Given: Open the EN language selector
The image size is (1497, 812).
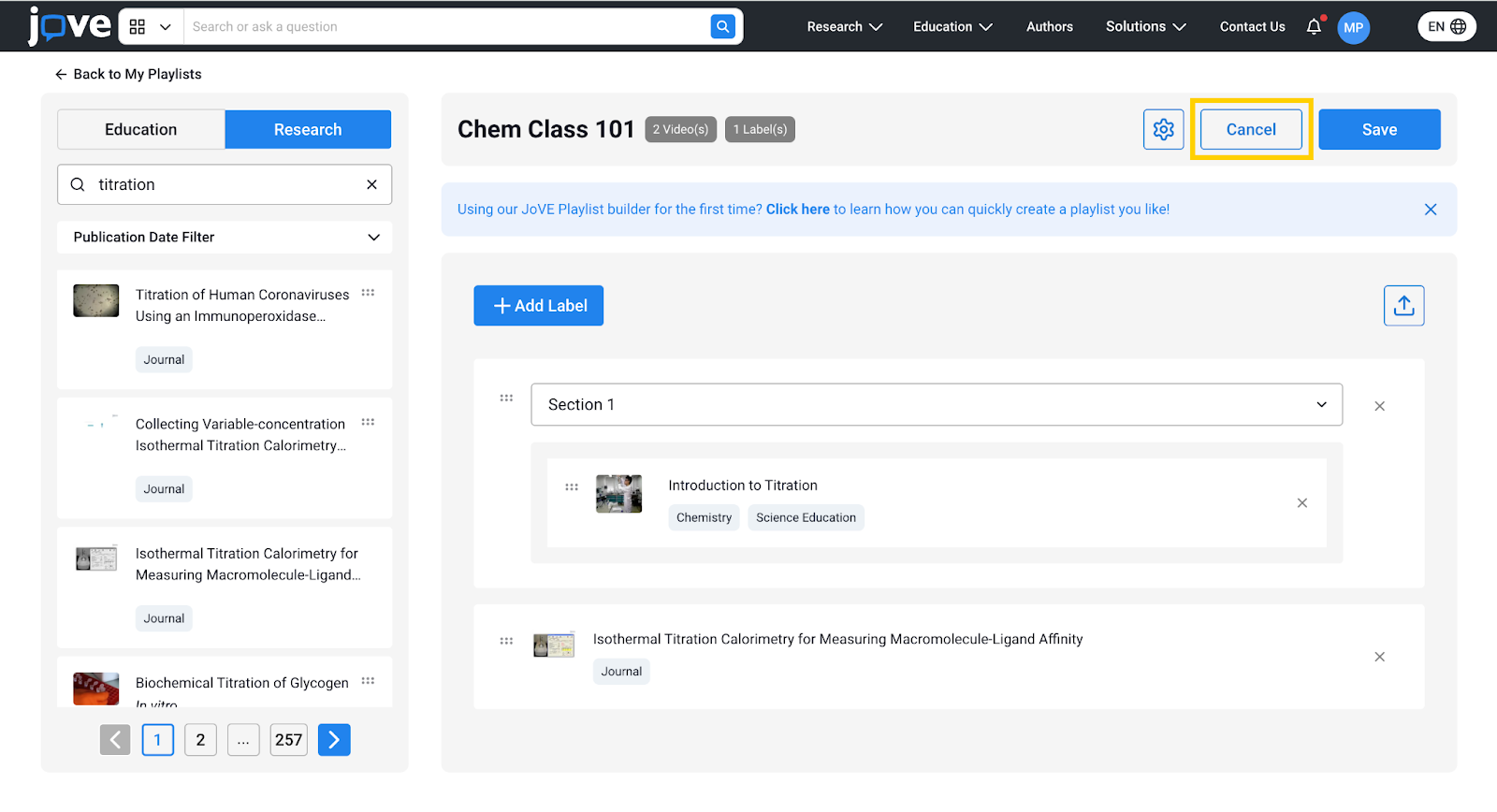Looking at the screenshot, I should (x=1446, y=26).
